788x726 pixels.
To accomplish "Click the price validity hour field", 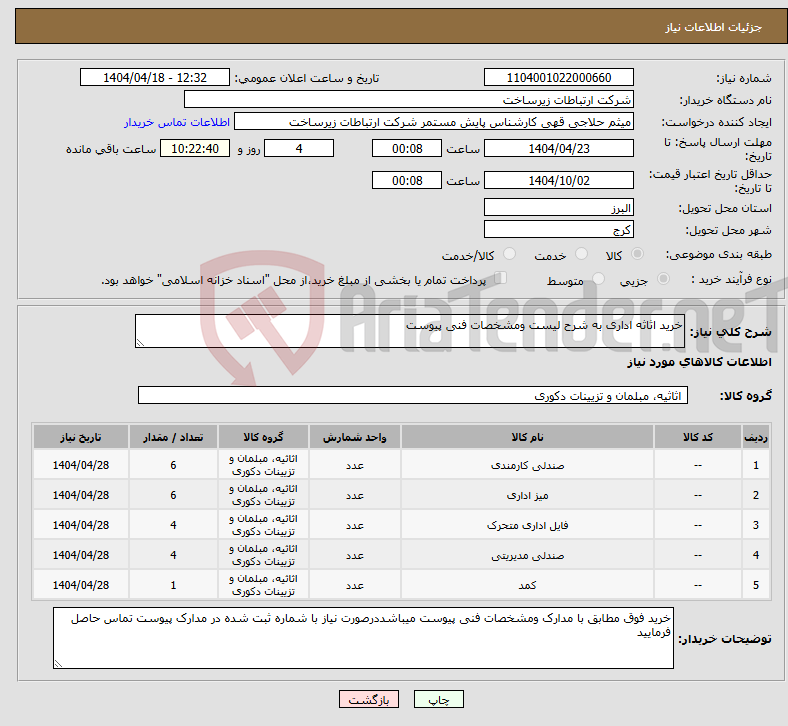I will (407, 180).
